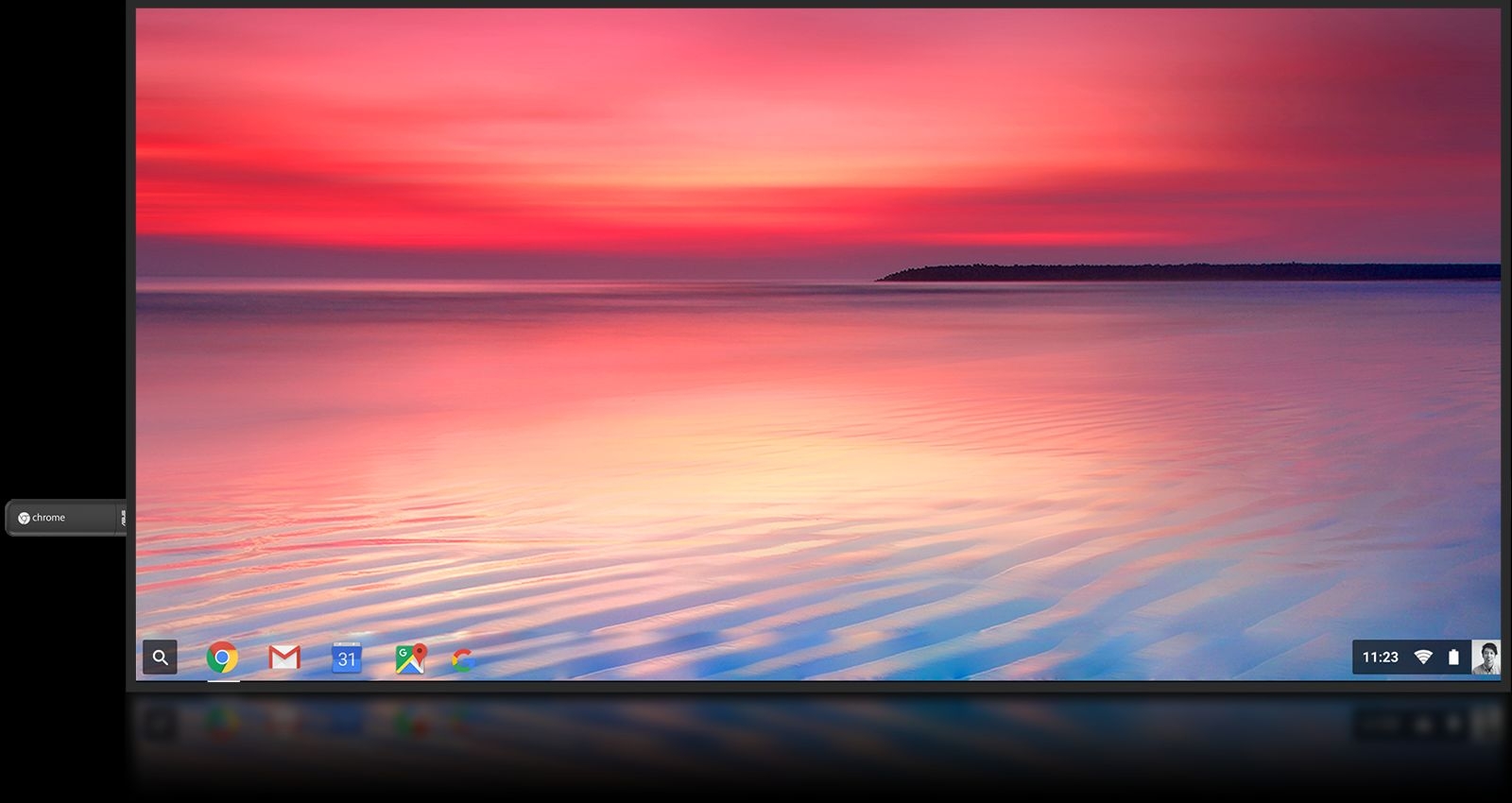Launch Google Maps from the shelf
The width and height of the screenshot is (1512, 803).
point(410,658)
